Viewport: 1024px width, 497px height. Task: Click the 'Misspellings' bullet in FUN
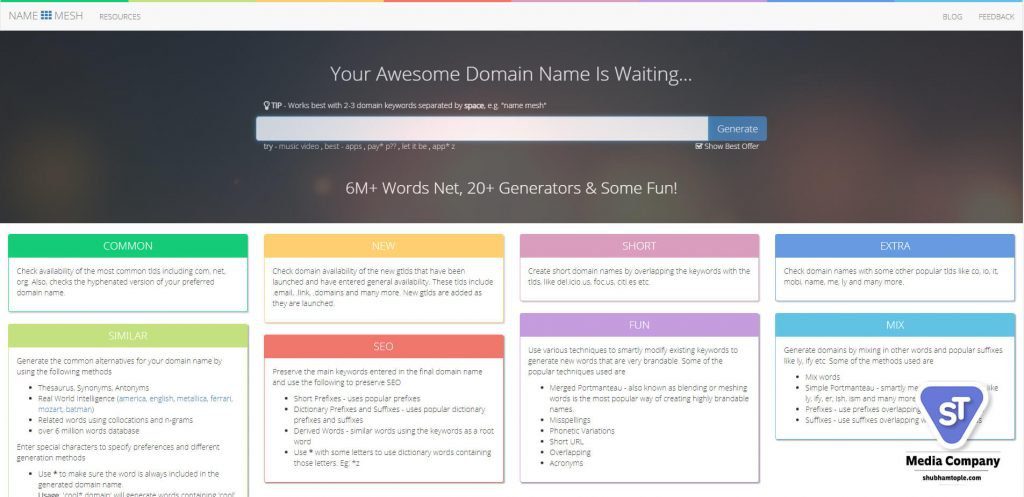coord(570,420)
